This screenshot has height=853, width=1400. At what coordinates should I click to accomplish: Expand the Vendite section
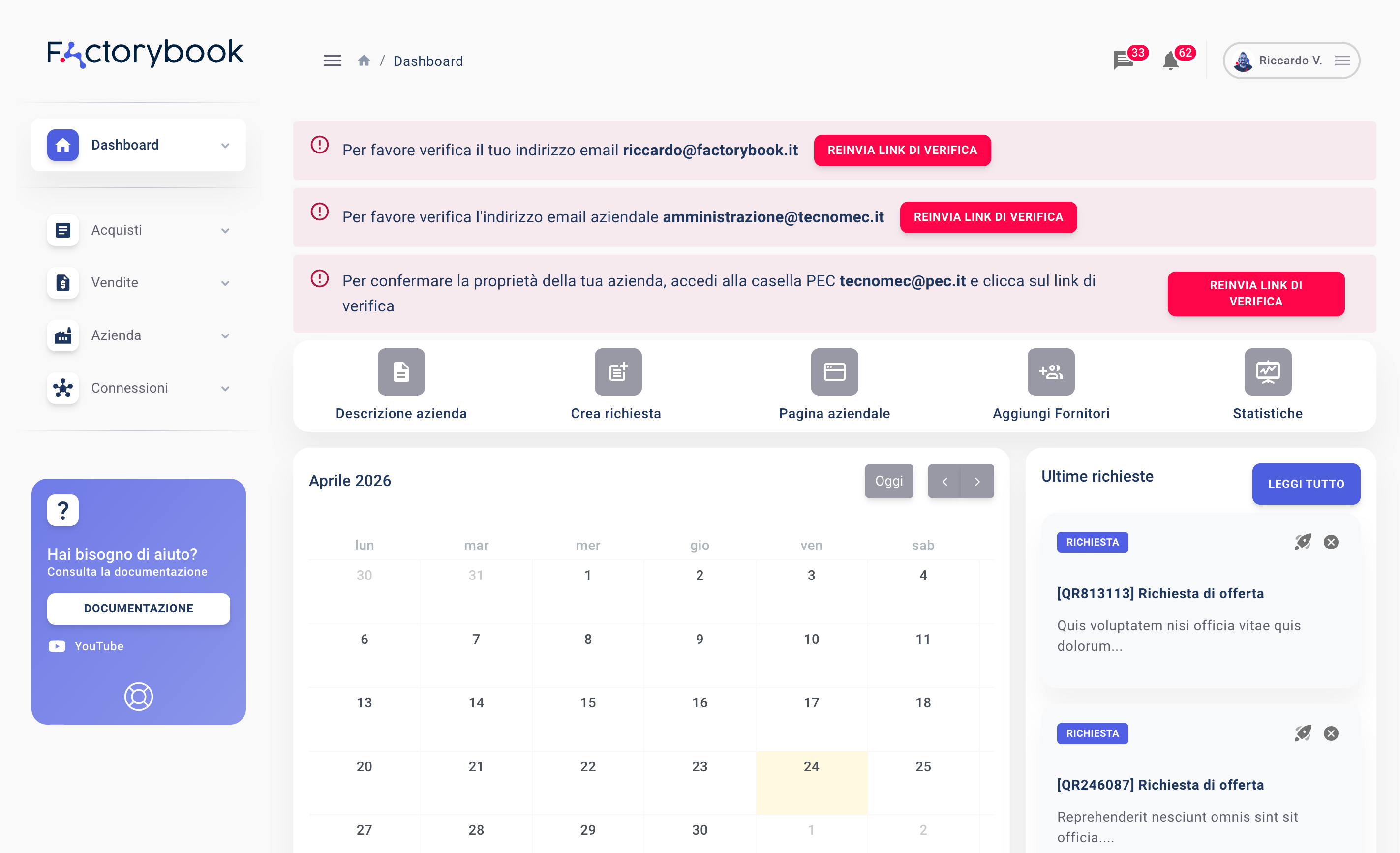(139, 282)
